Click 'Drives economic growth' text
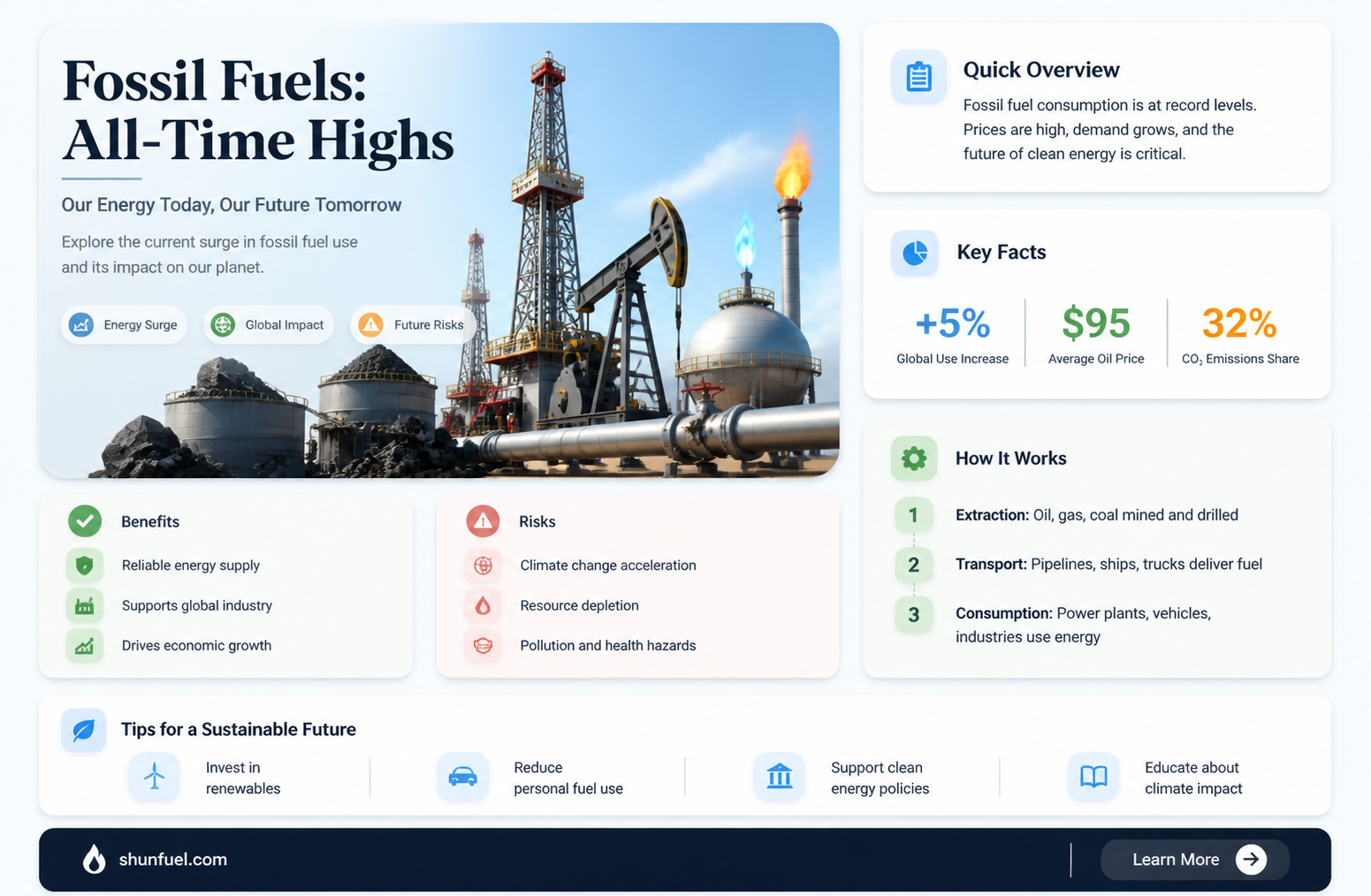The image size is (1371, 896). [196, 646]
